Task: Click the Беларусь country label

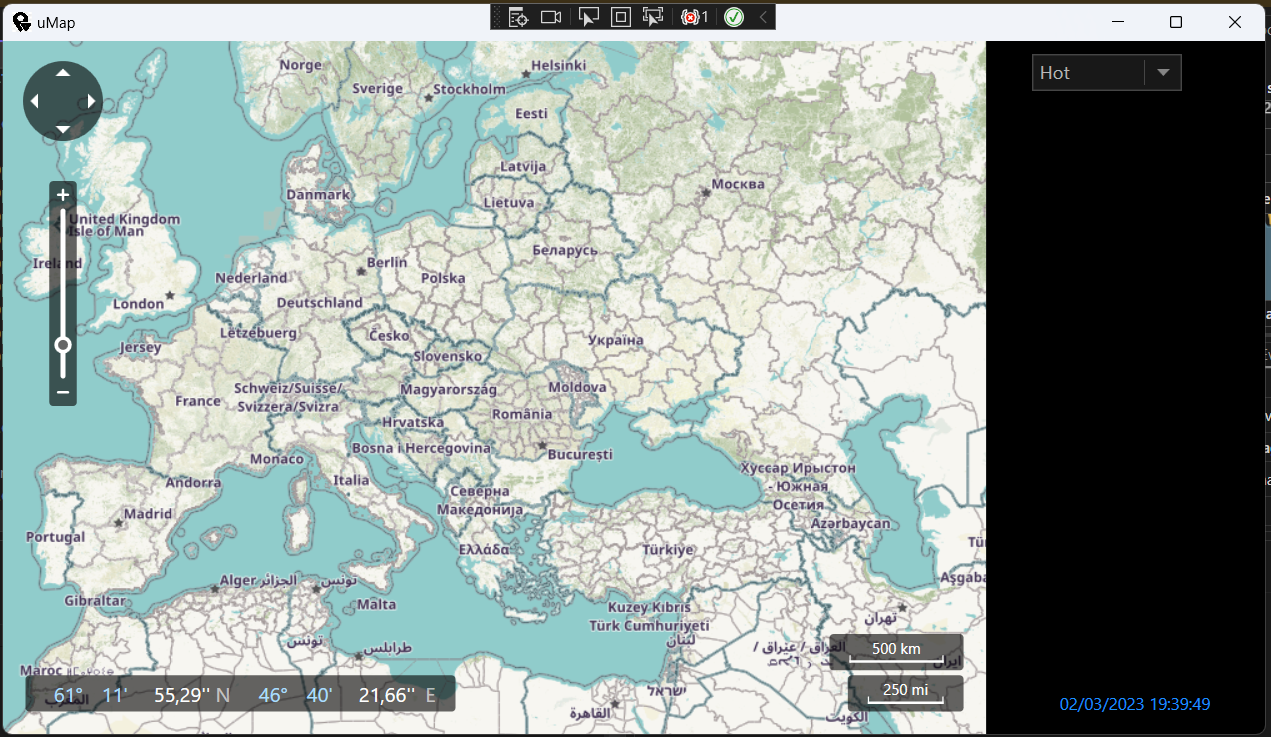Action: (565, 250)
